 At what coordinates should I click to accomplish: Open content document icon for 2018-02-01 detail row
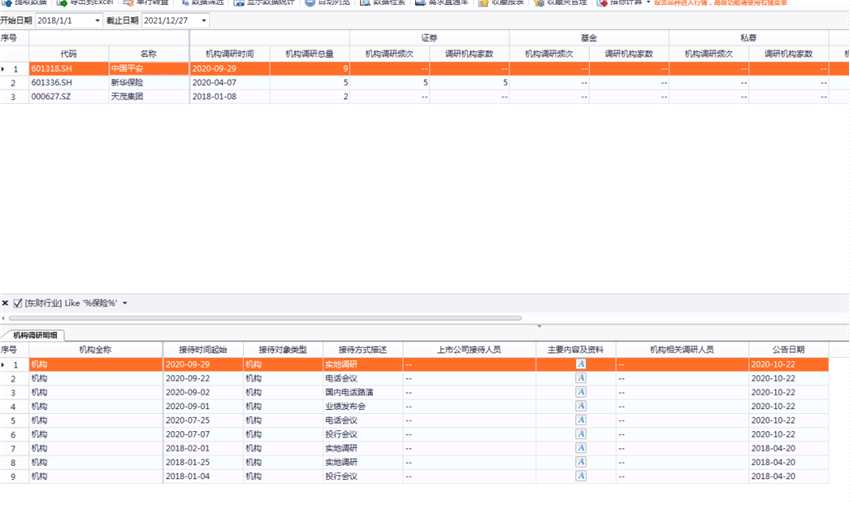(x=581, y=448)
